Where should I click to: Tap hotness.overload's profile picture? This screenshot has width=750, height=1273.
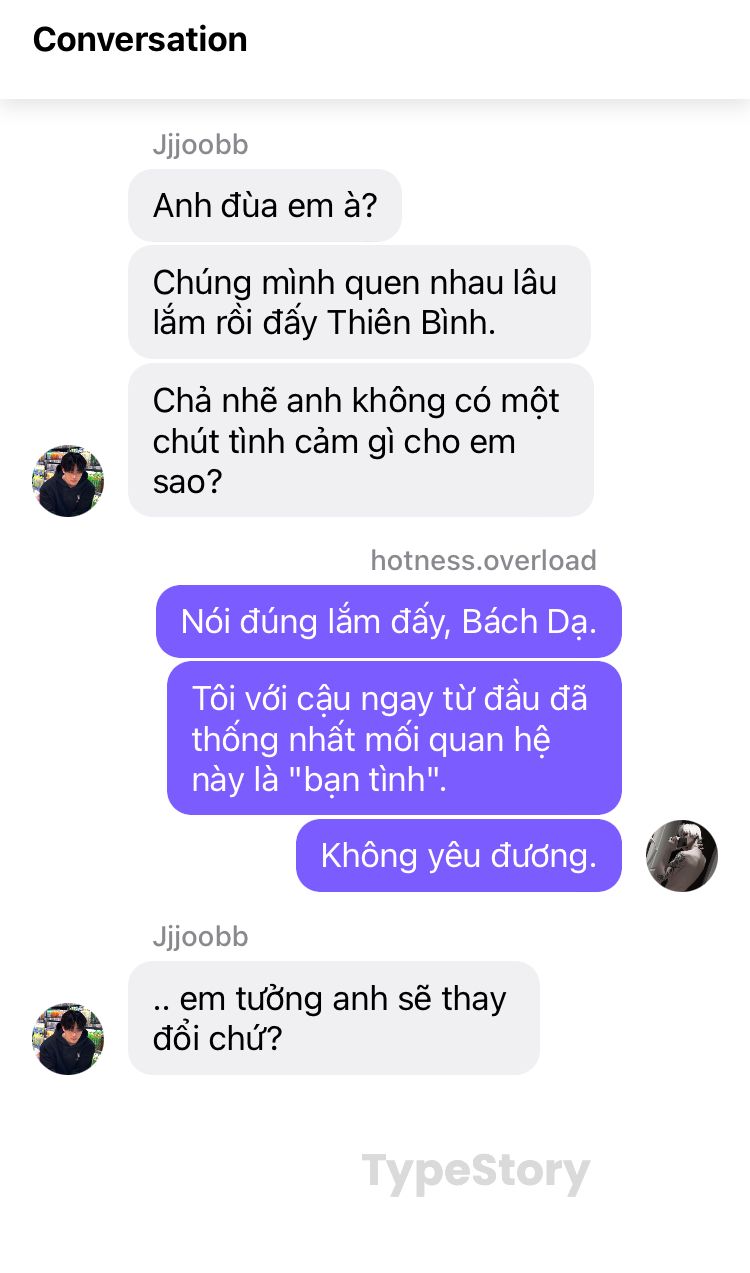pos(682,856)
